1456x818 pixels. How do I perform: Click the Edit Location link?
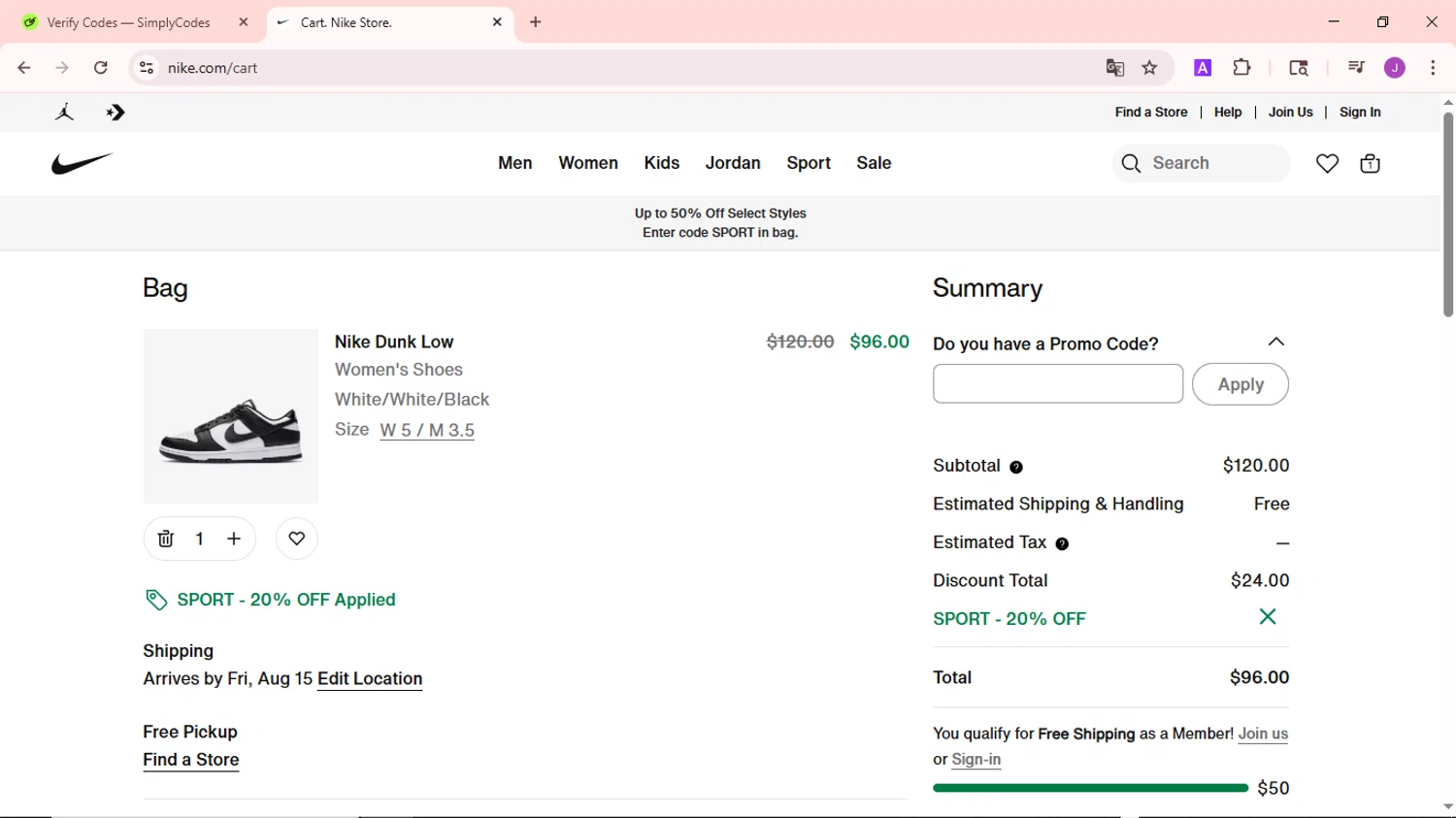click(370, 679)
